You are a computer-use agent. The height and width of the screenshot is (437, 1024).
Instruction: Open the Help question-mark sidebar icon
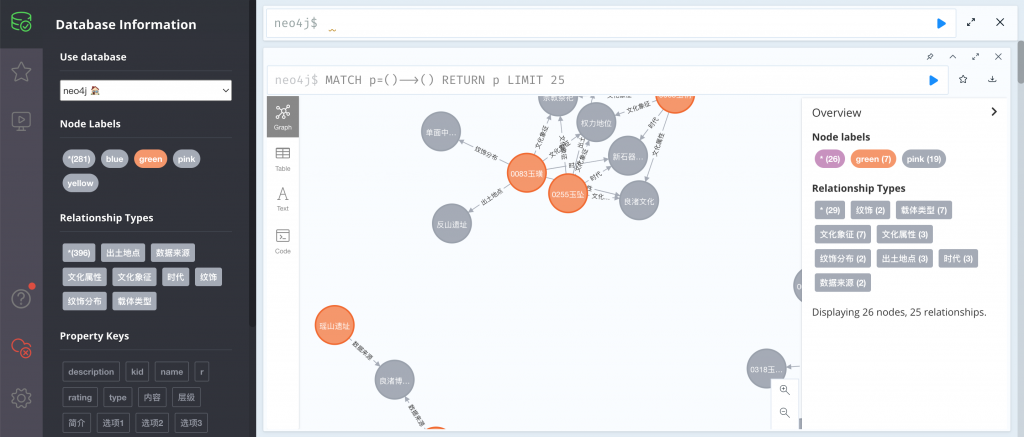[21, 299]
